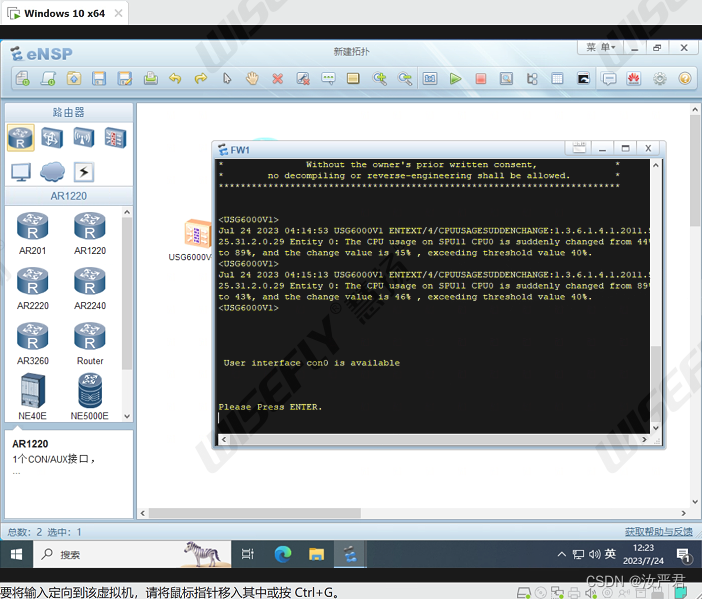The width and height of the screenshot is (702, 599).
Task: Click the Redo arrow icon
Action: tap(201, 79)
